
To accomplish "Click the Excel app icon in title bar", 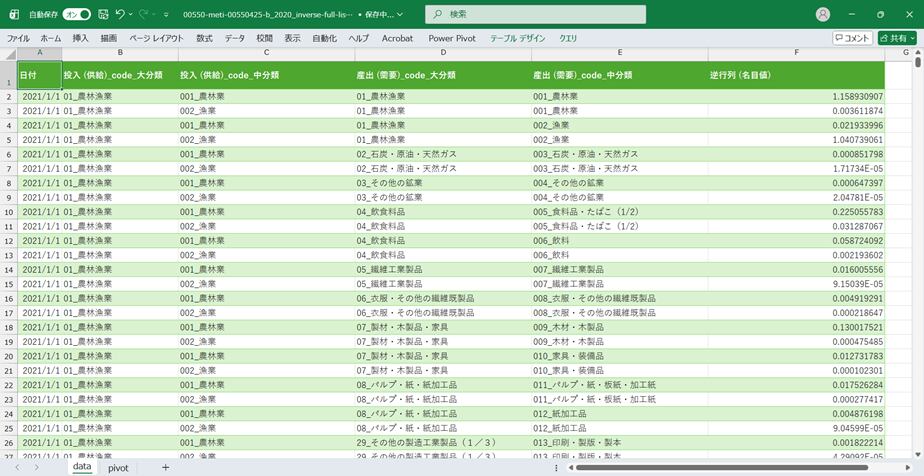I will (15, 15).
